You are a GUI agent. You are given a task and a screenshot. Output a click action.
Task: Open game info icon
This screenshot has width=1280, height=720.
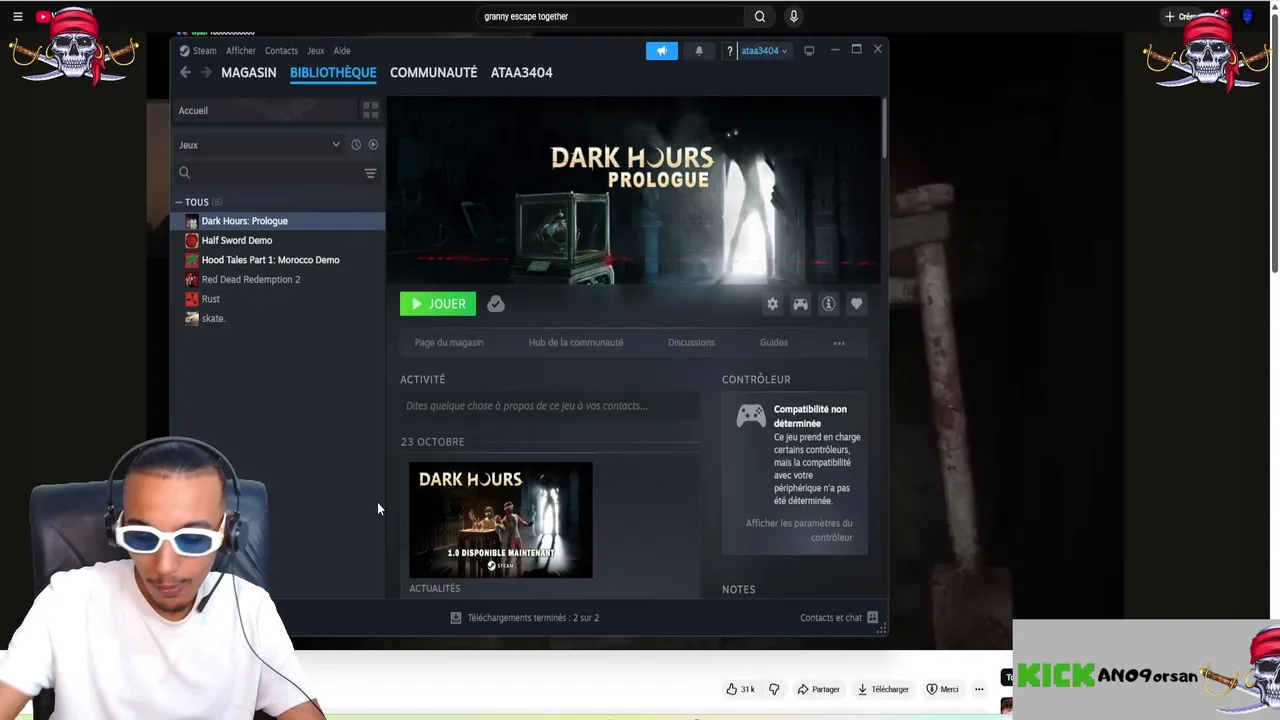pos(828,304)
